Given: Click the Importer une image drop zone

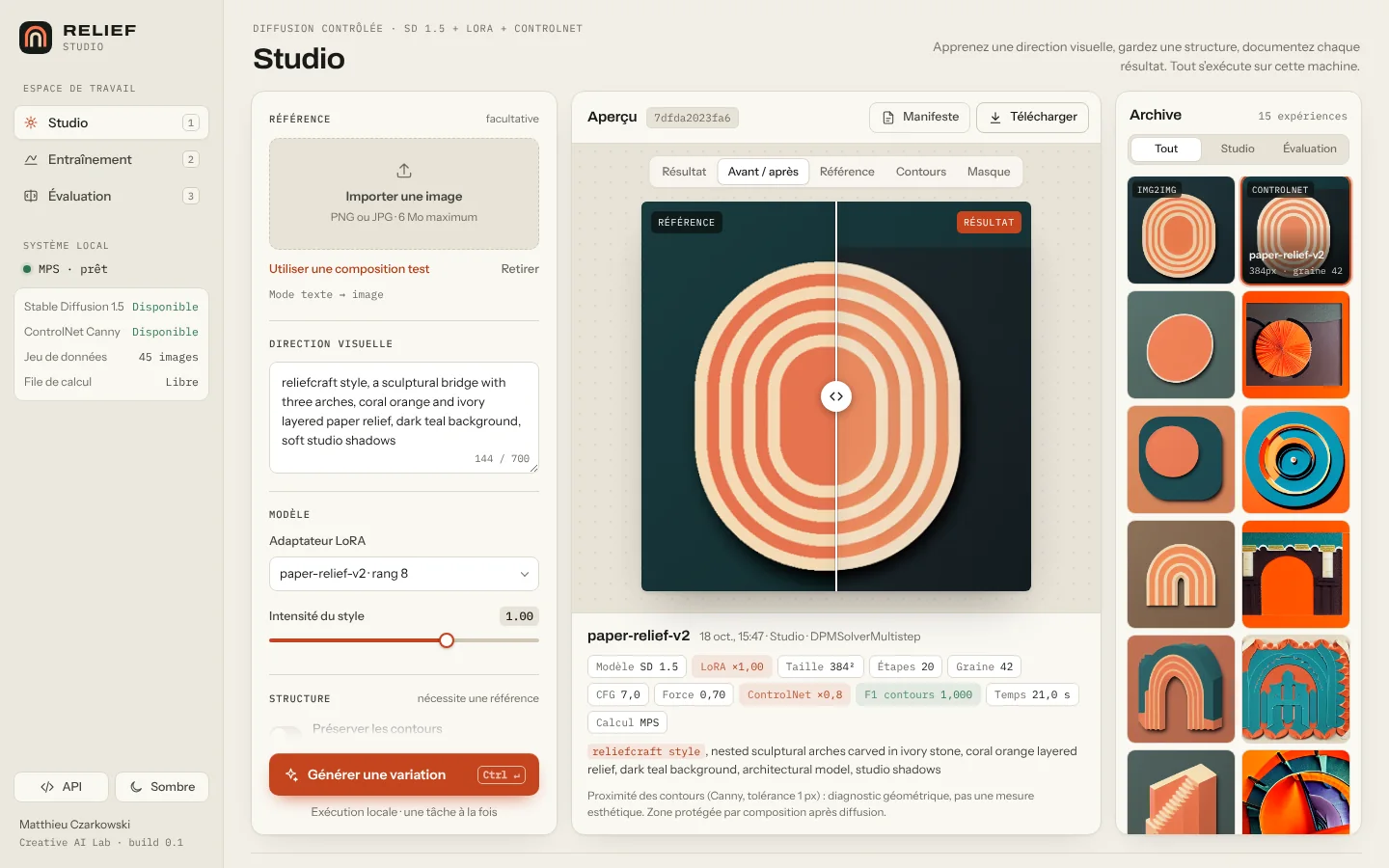Looking at the screenshot, I should [x=404, y=194].
